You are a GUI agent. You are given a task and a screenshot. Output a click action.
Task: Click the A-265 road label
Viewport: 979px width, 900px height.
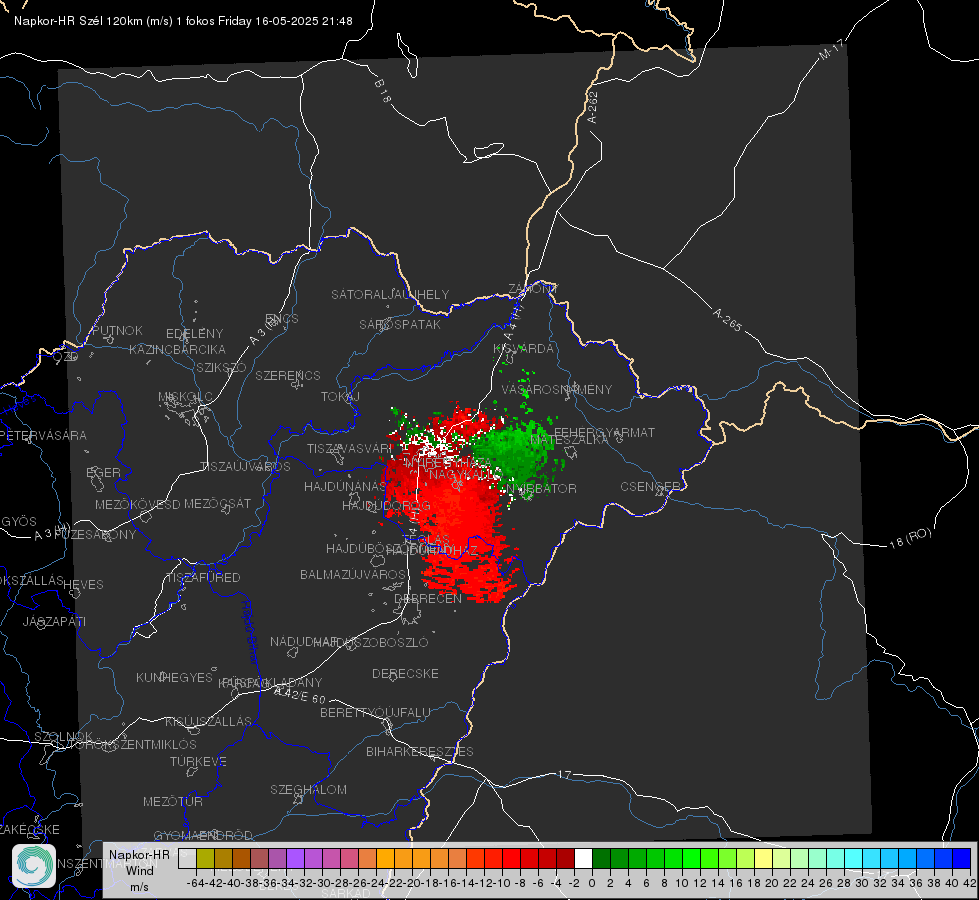(727, 320)
